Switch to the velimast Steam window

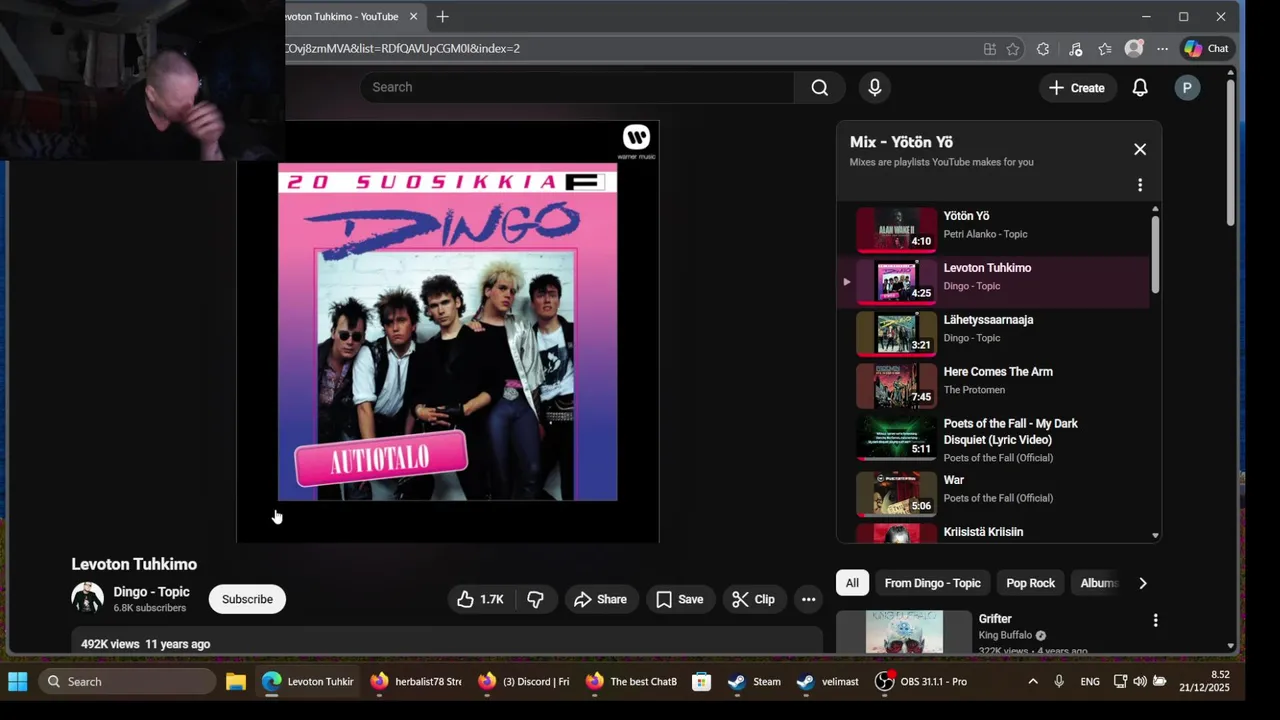[827, 682]
